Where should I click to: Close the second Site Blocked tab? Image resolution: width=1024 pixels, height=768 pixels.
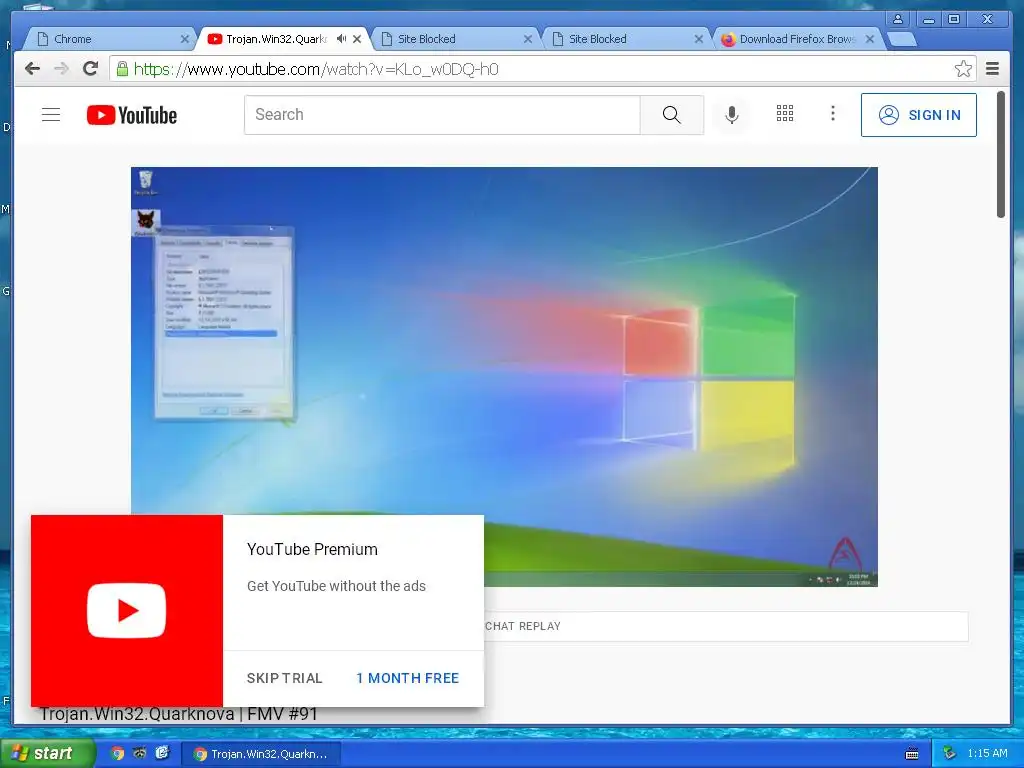(x=698, y=39)
